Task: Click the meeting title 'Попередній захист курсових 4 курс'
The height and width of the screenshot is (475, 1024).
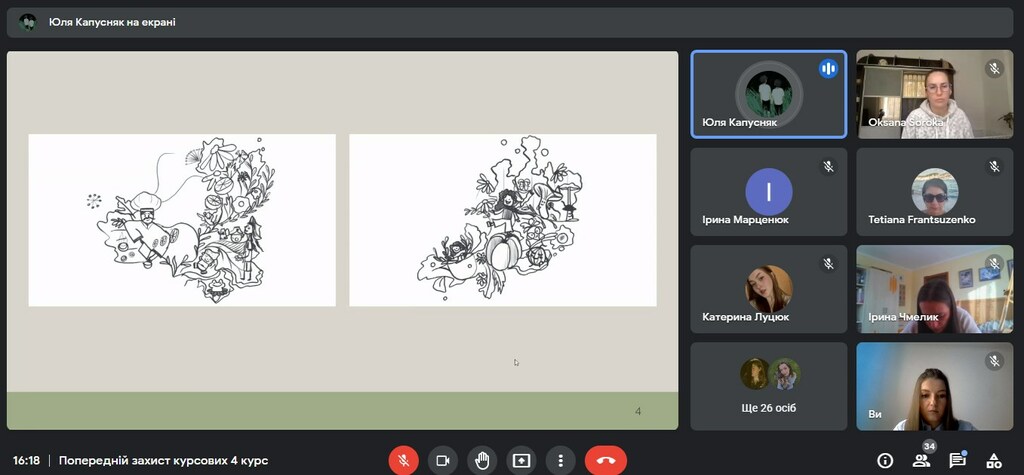Action: 163,461
